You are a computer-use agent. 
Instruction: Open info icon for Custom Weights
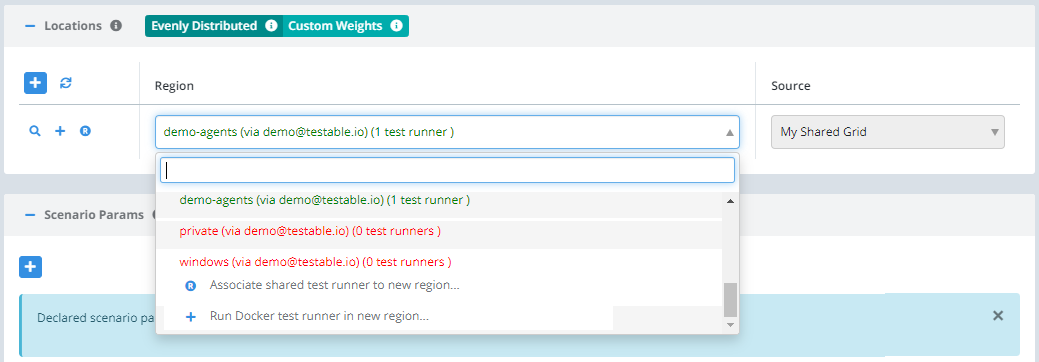click(x=396, y=26)
